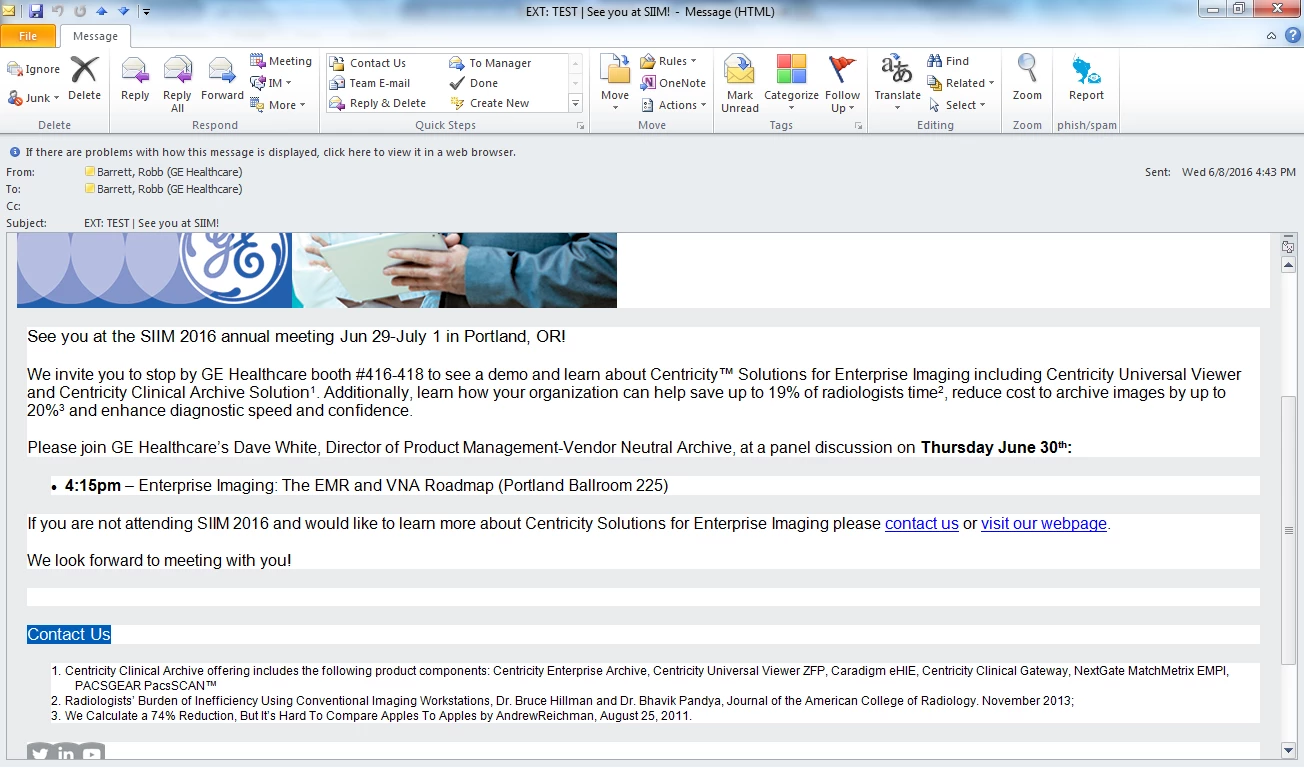Click the view in browser info bar
Image resolution: width=1304 pixels, height=768 pixels.
[270, 152]
